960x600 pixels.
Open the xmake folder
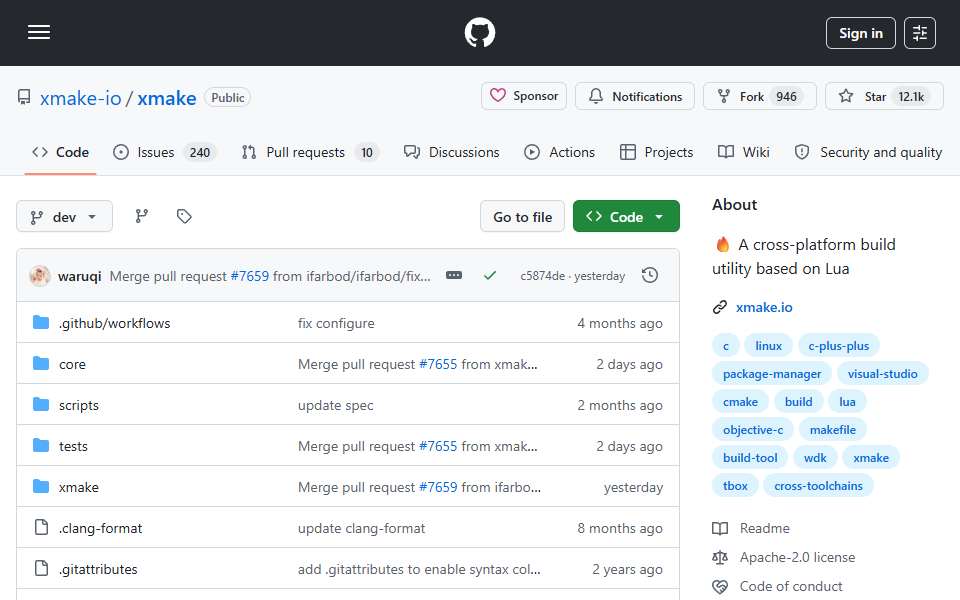pos(78,487)
